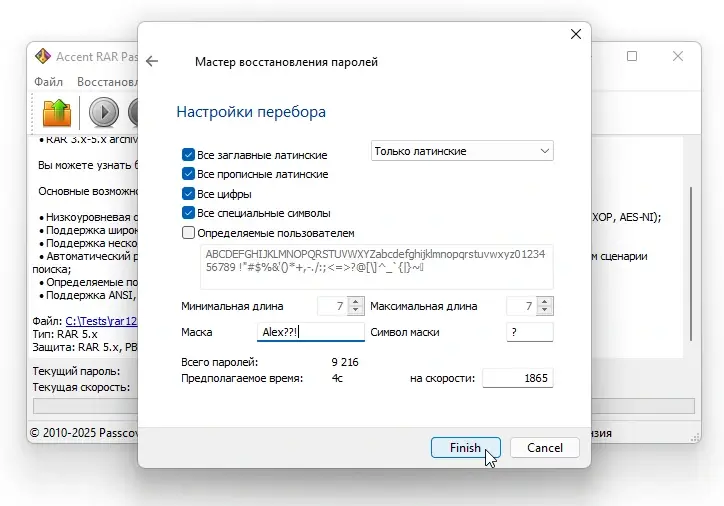Decrease the minimum length spinner
The width and height of the screenshot is (724, 506).
356,310
